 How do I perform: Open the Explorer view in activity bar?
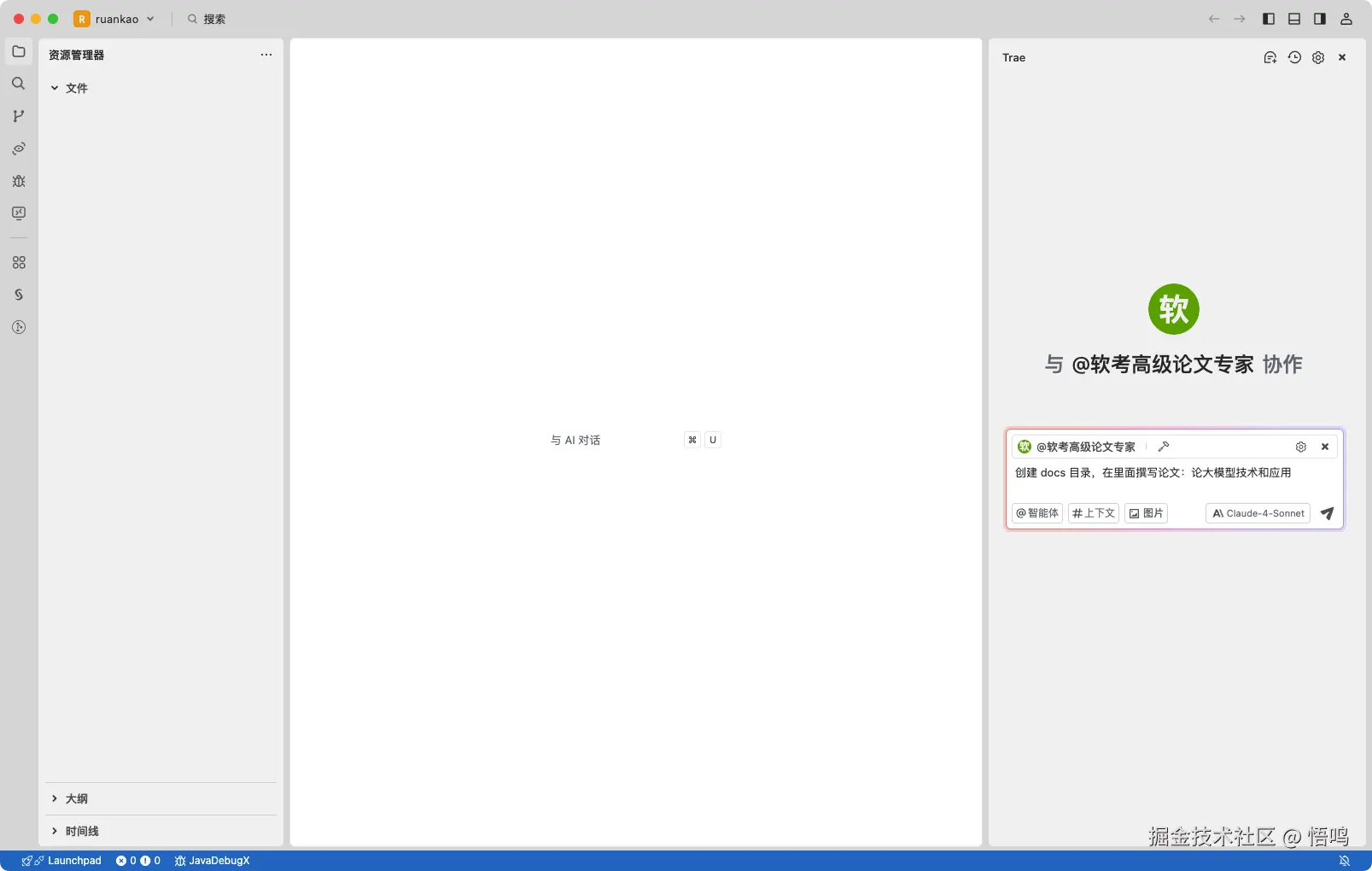coord(19,51)
